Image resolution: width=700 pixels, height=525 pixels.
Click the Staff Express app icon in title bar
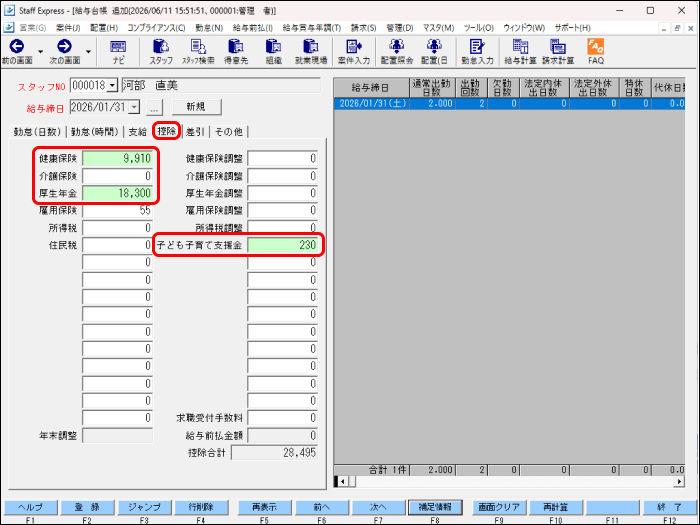[9, 10]
